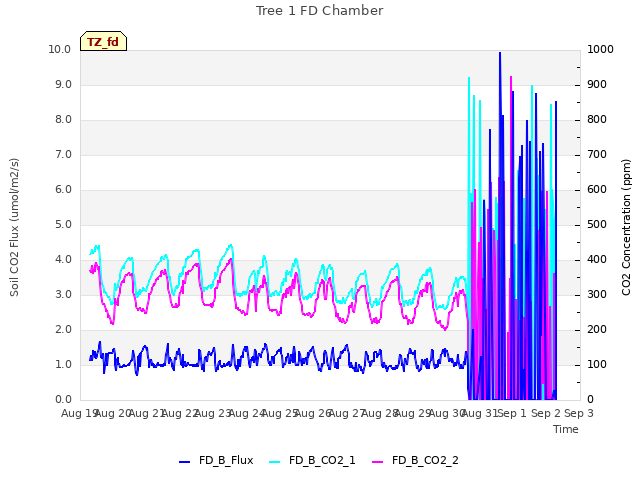Click the magenta FD_B_CO2_2 legend swatch

click(x=378, y=462)
